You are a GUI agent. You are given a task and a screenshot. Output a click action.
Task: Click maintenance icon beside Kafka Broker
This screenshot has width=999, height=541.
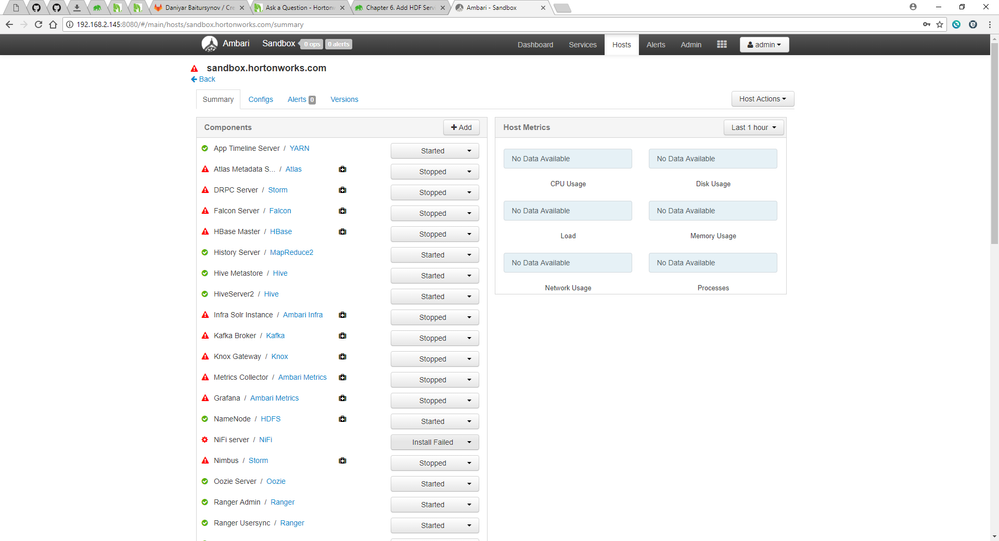point(342,336)
